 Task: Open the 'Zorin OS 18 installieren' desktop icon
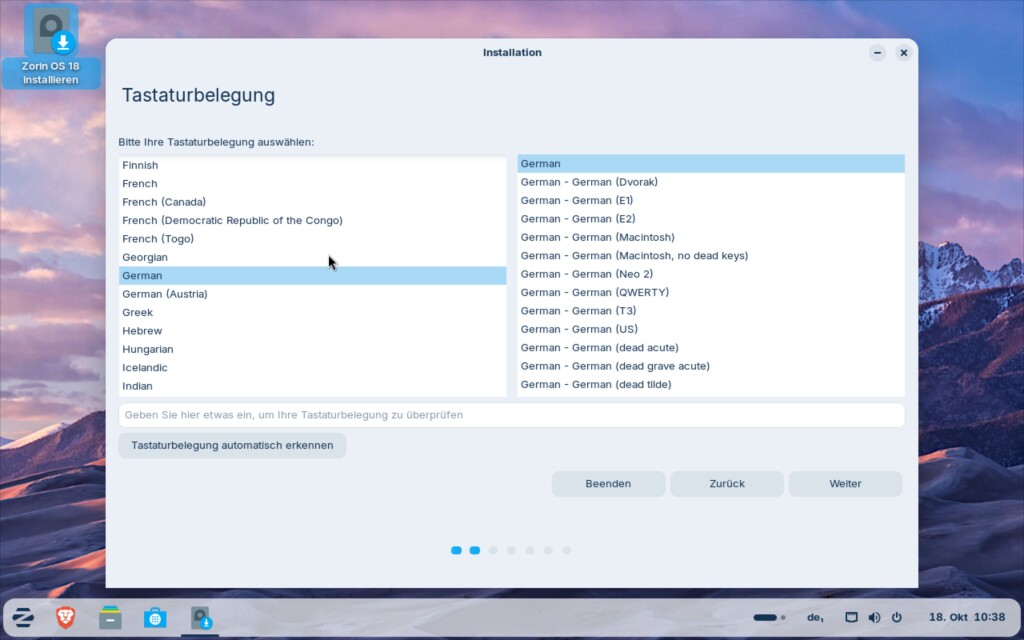pyautogui.click(x=51, y=47)
